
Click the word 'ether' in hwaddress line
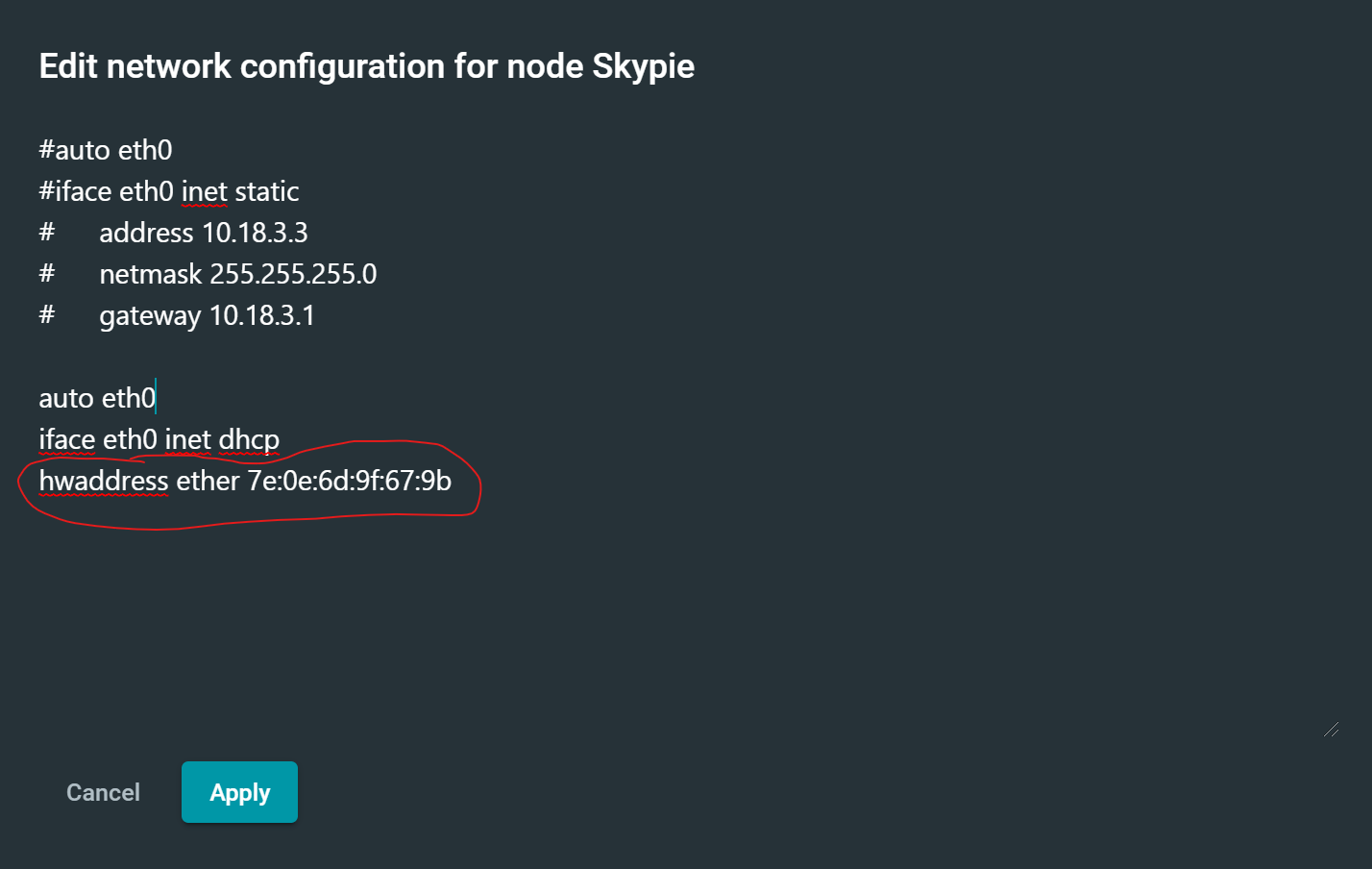(208, 481)
